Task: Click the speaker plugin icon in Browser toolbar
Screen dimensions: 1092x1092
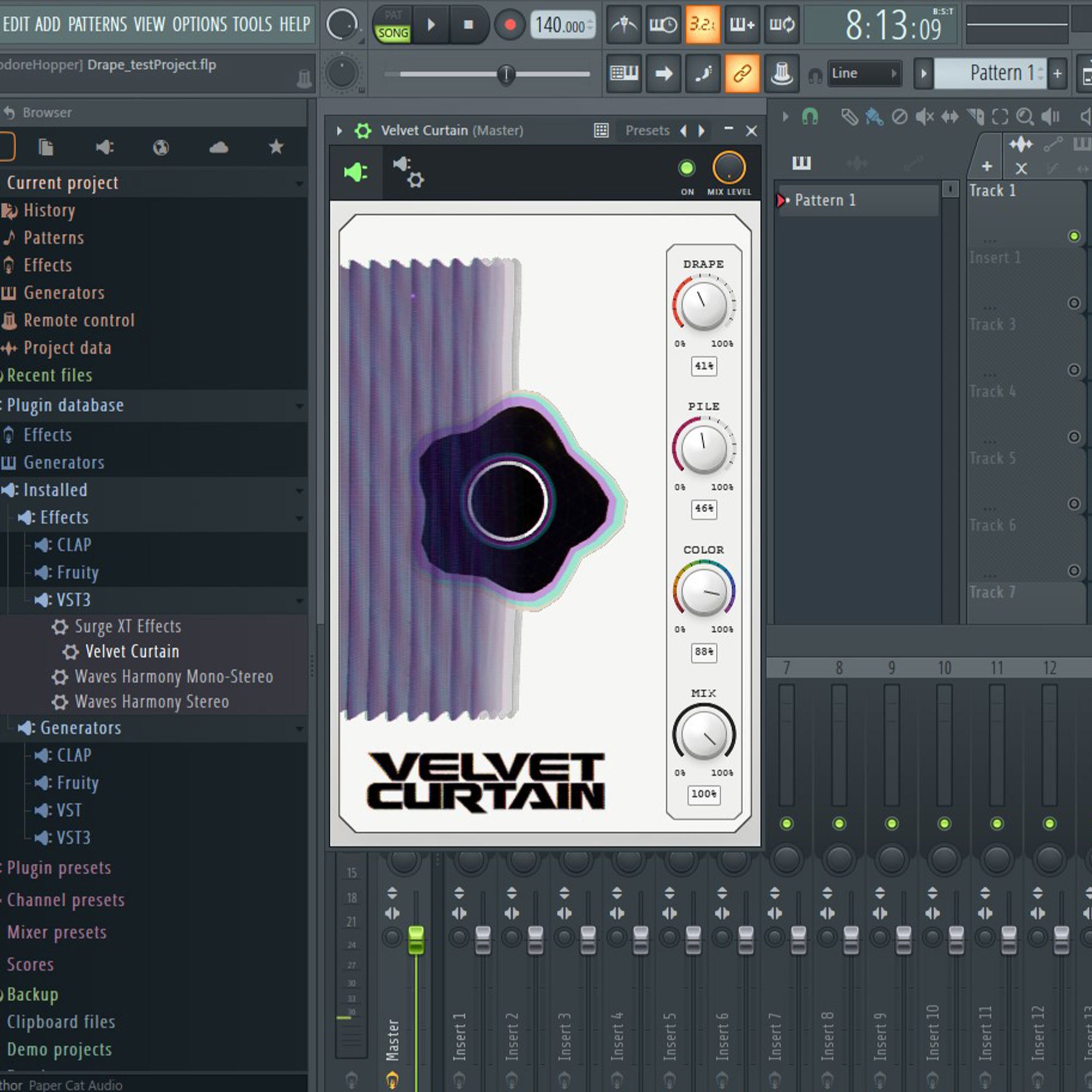Action: [105, 147]
